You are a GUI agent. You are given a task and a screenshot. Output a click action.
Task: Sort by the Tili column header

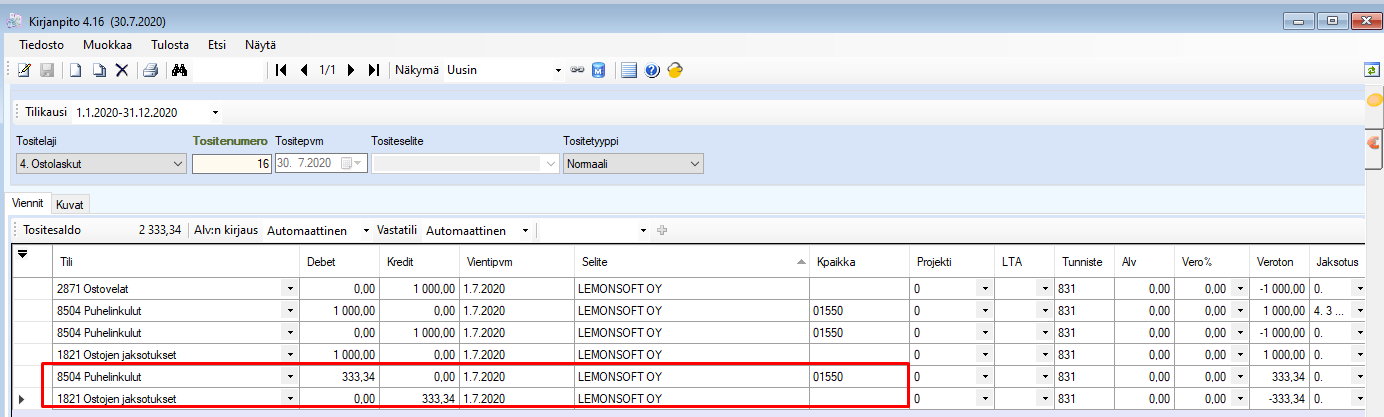tap(176, 260)
